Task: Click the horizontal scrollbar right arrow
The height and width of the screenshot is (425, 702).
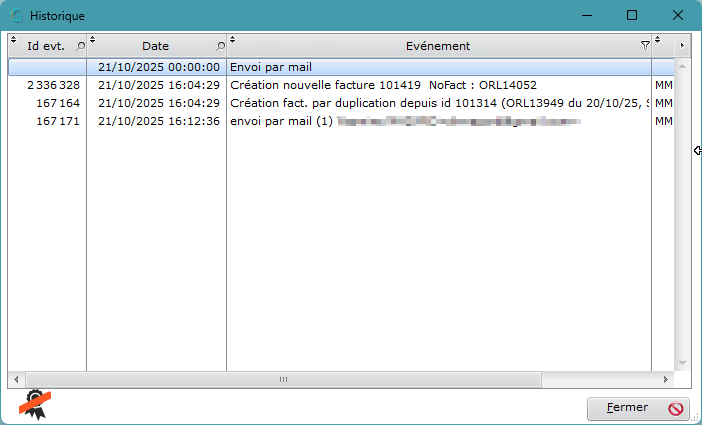Action: [666, 380]
